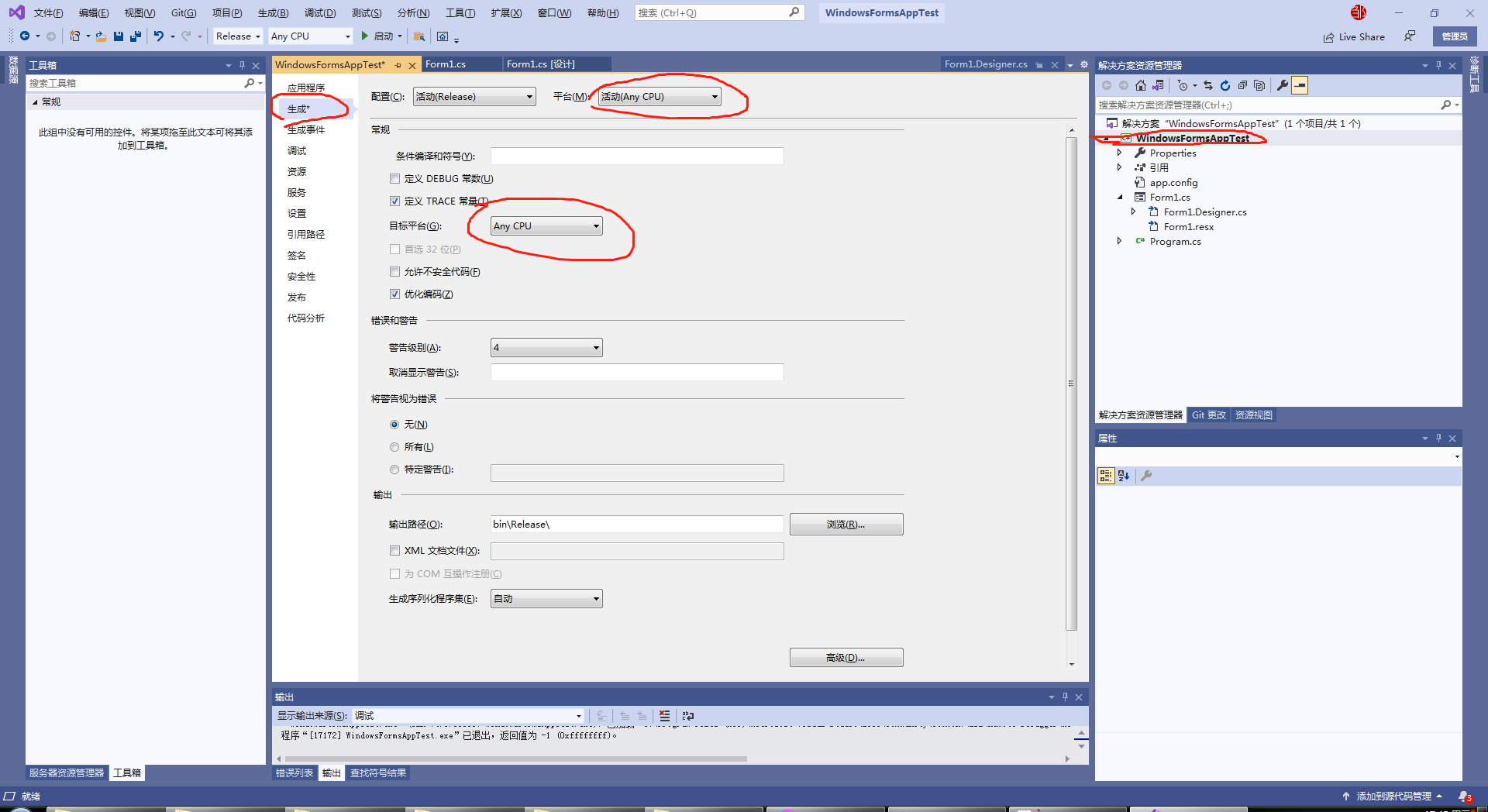
Task: Click the Properties wrench in Solution Explorer toolbar
Action: coord(1283,85)
